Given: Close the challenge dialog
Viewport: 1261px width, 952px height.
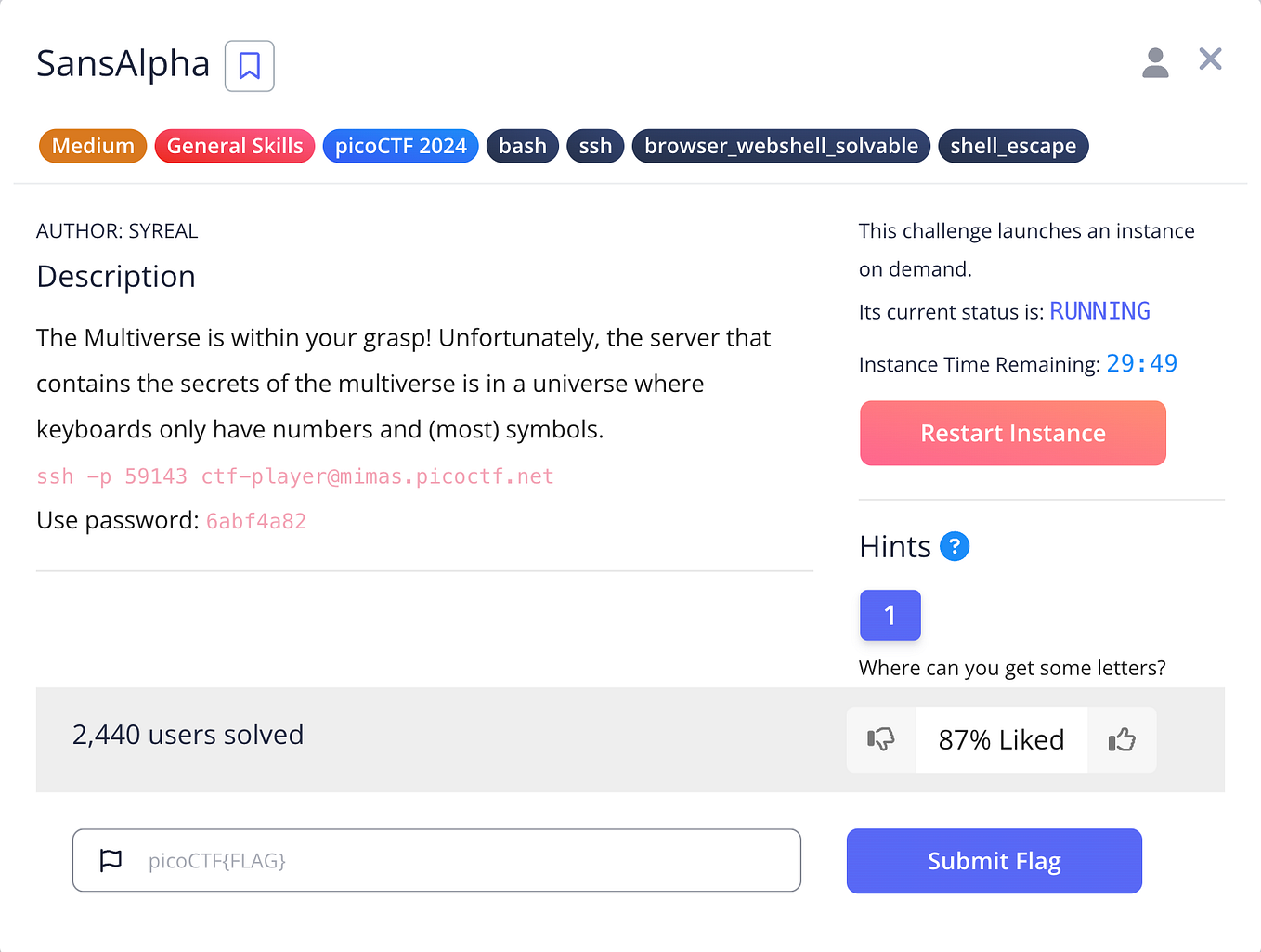Looking at the screenshot, I should click(1209, 59).
